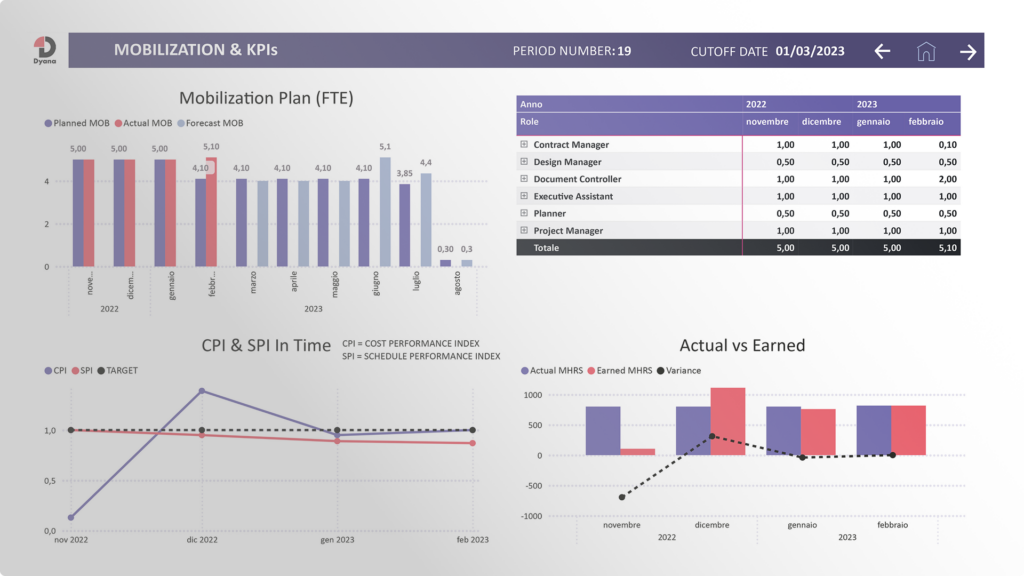Click the Planned MOB bar for luglio
1024x576 pixels.
(x=405, y=225)
